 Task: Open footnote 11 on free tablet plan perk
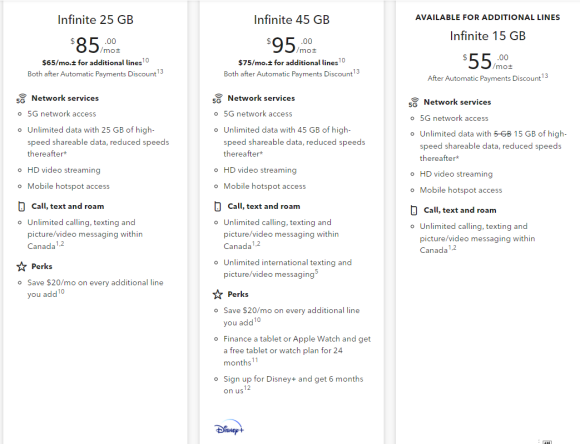(x=255, y=360)
